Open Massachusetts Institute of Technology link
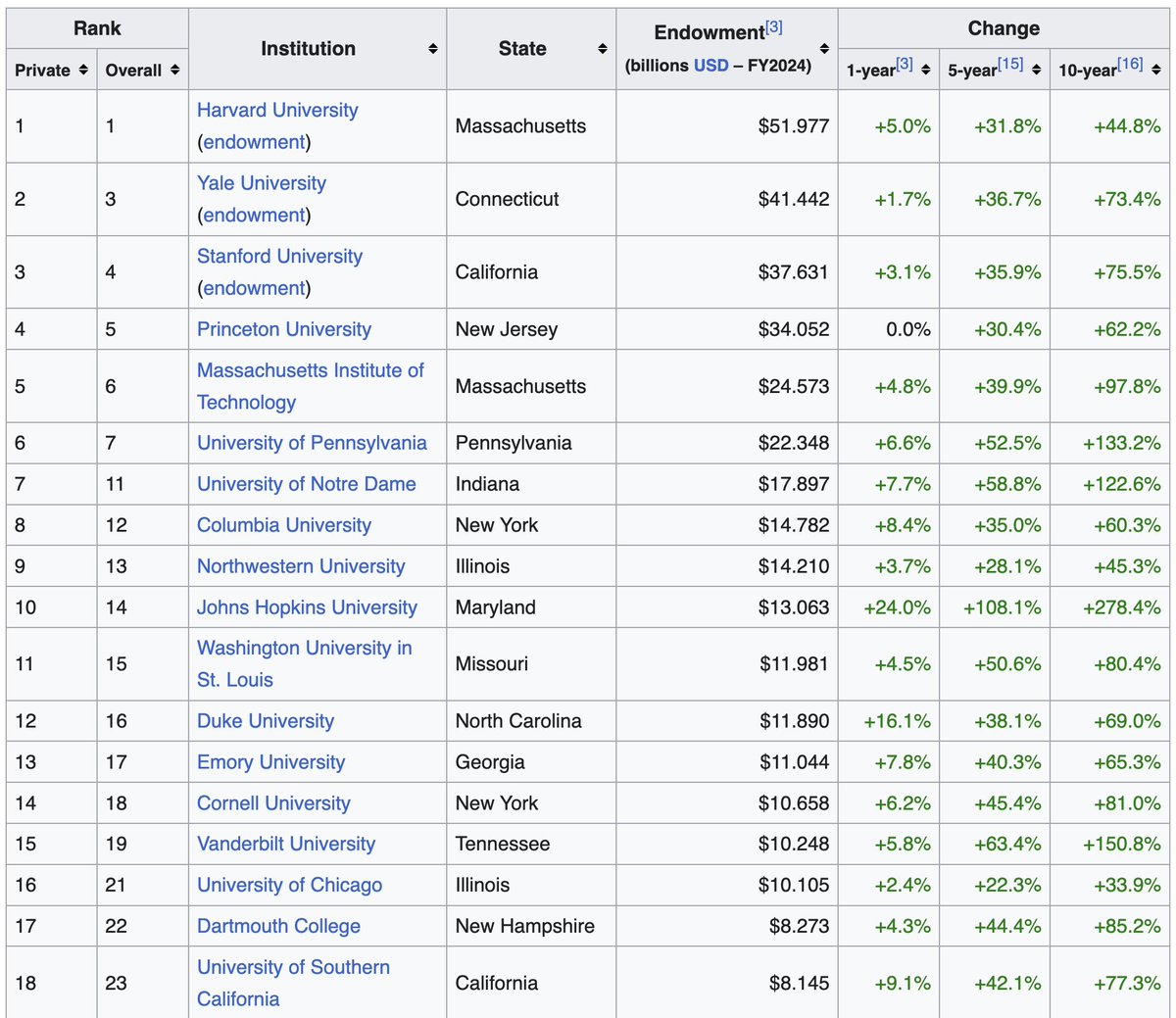Image resolution: width=1176 pixels, height=1018 pixels. click(311, 386)
